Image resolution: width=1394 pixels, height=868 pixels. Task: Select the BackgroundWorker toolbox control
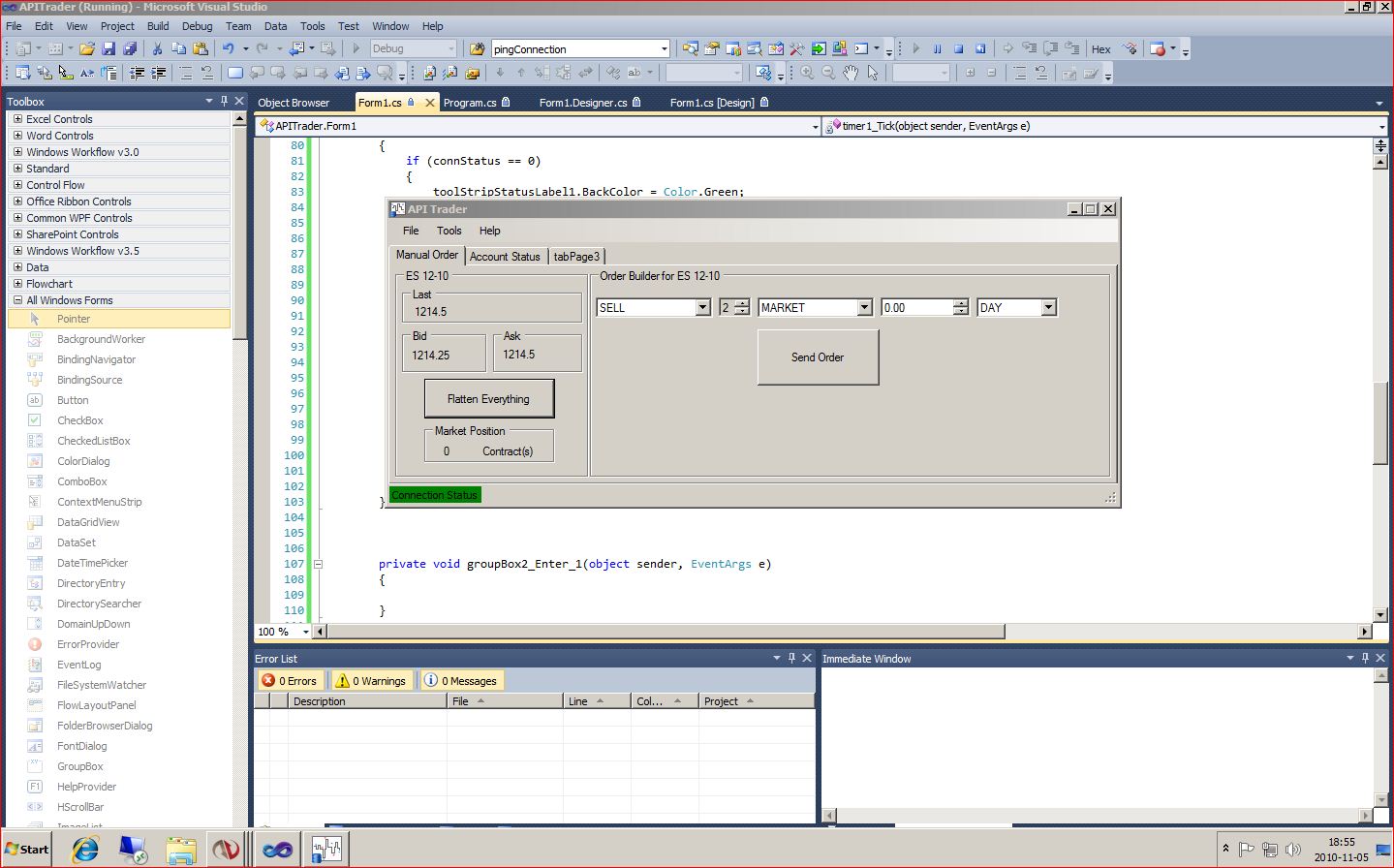101,339
